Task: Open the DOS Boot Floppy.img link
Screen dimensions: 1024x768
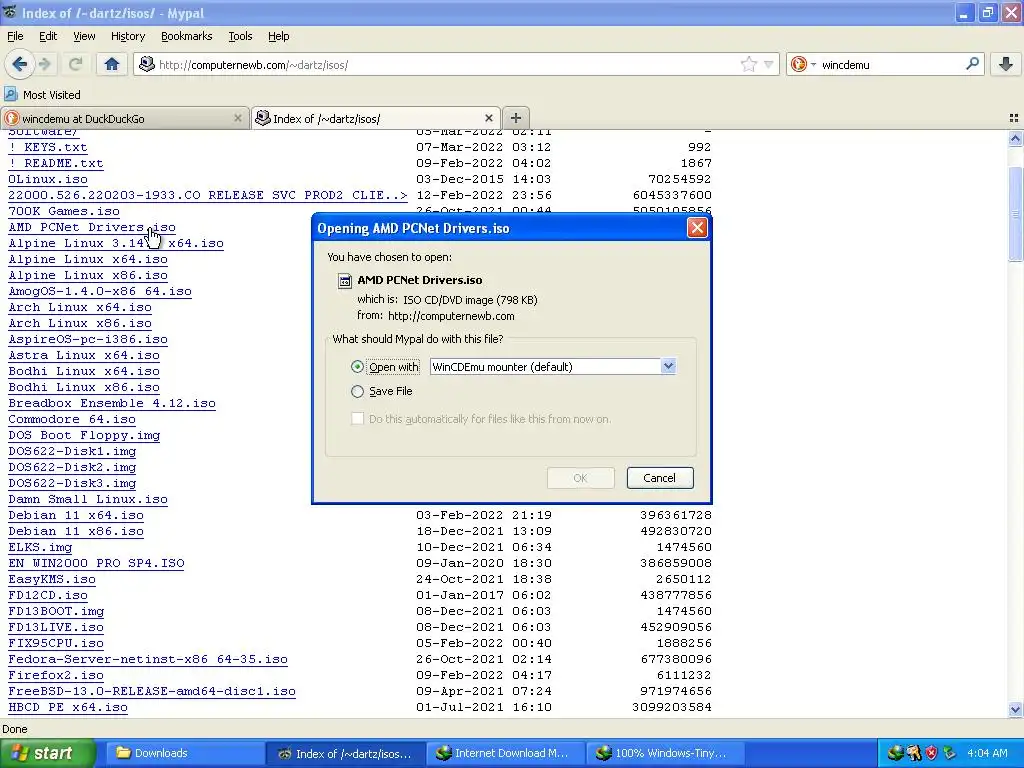Action: 84,435
